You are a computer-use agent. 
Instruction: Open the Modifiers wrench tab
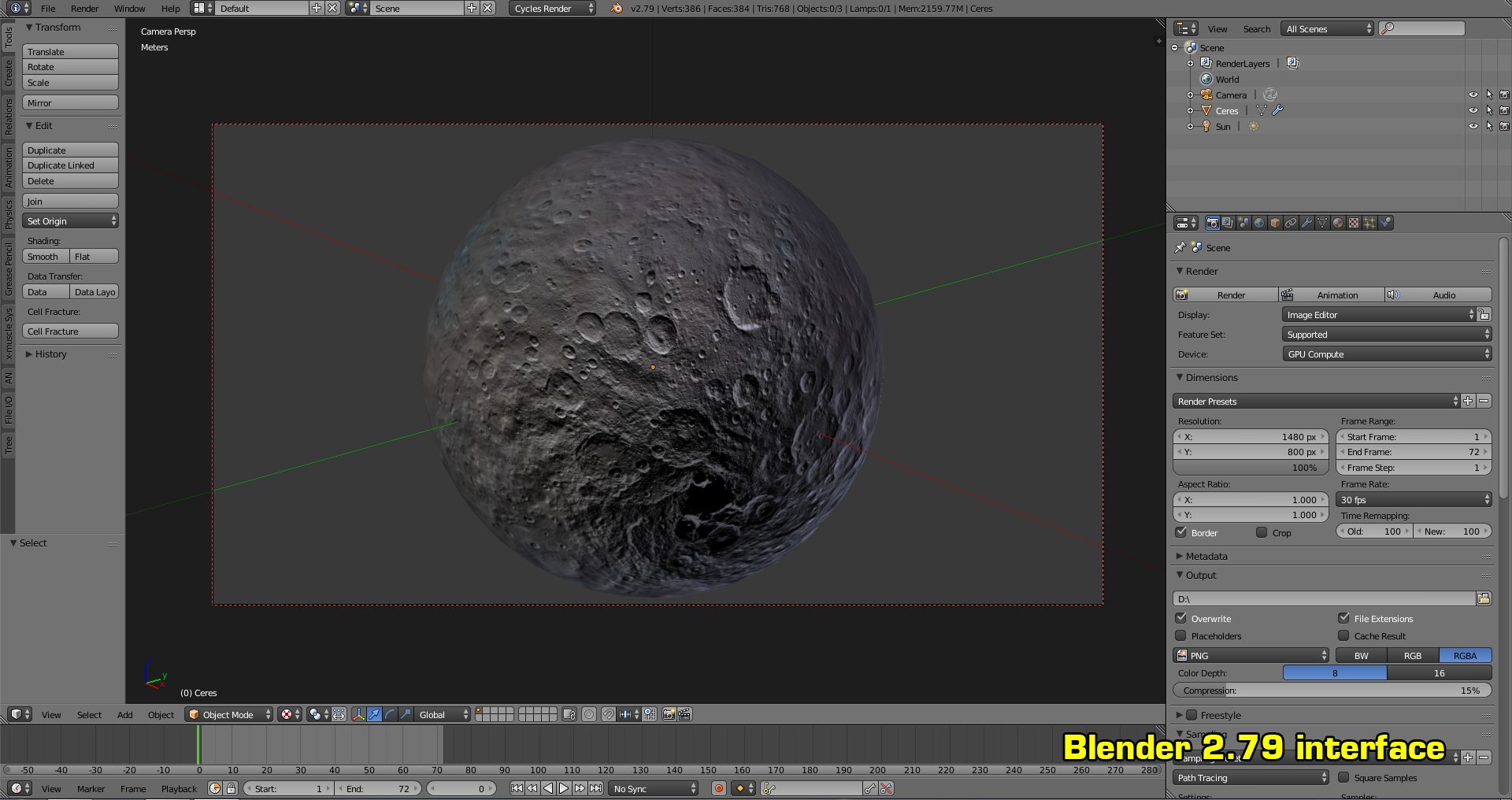[x=1306, y=223]
